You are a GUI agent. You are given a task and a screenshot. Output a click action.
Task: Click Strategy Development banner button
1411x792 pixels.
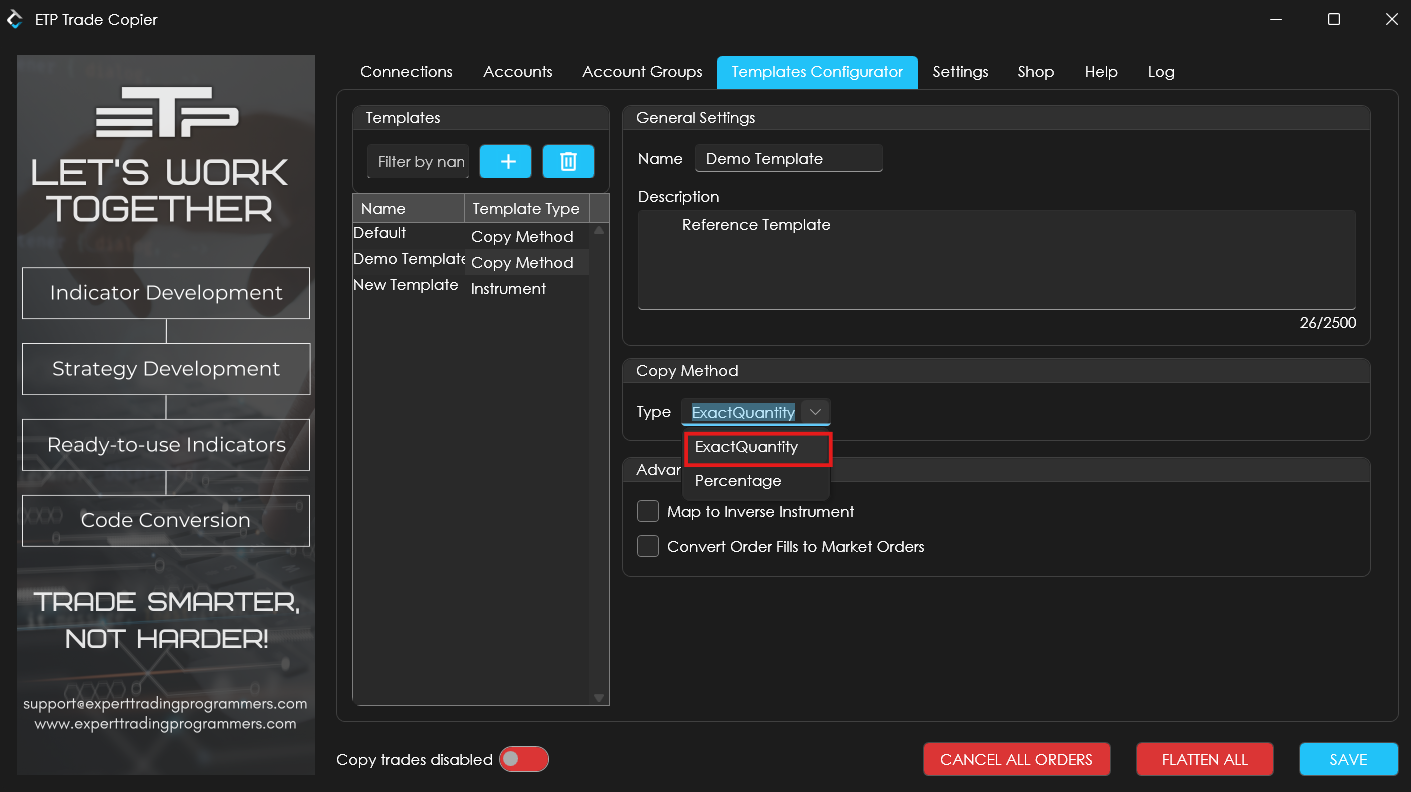click(166, 369)
